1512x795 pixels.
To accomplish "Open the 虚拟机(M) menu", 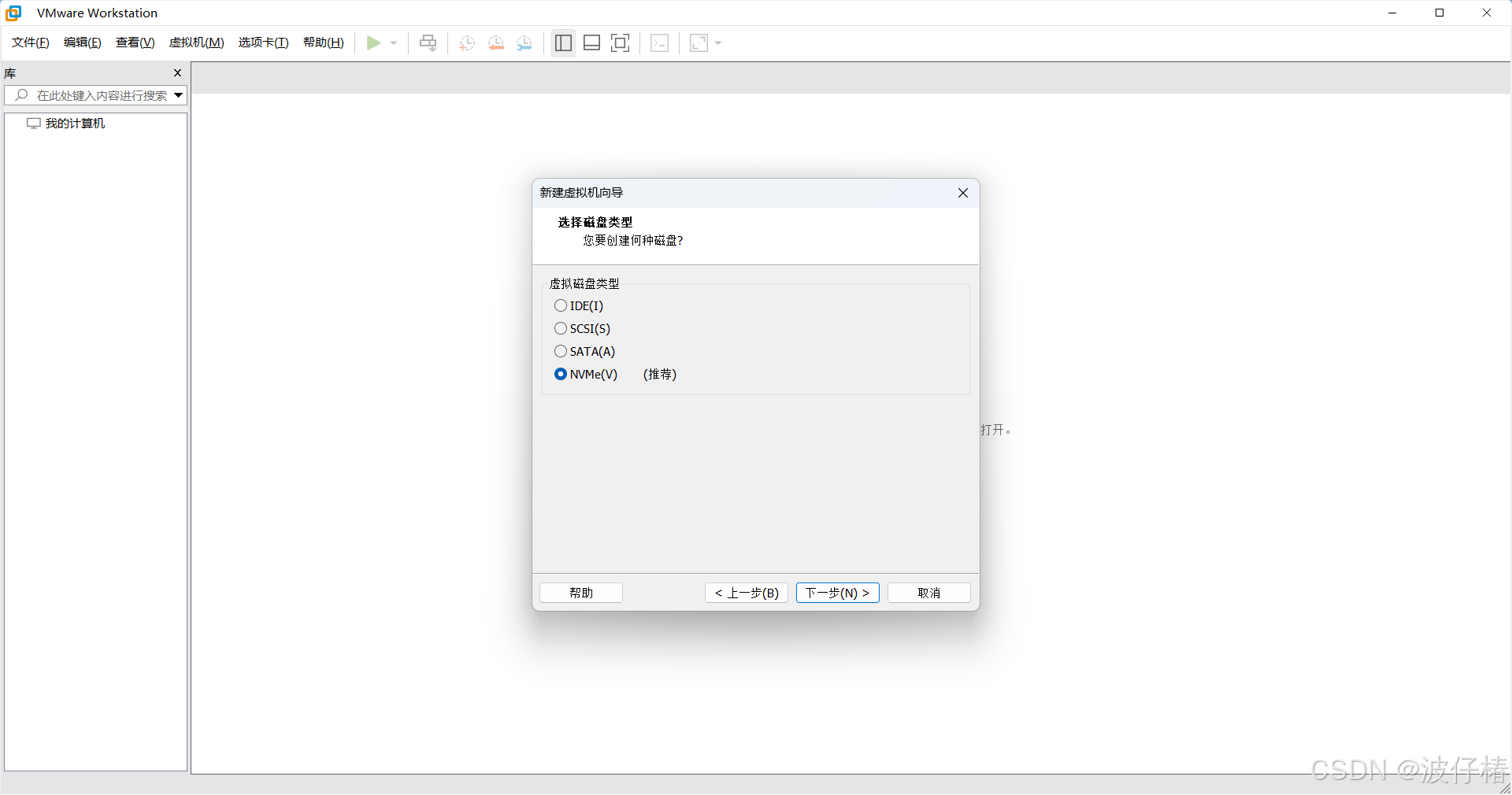I will pyautogui.click(x=197, y=43).
